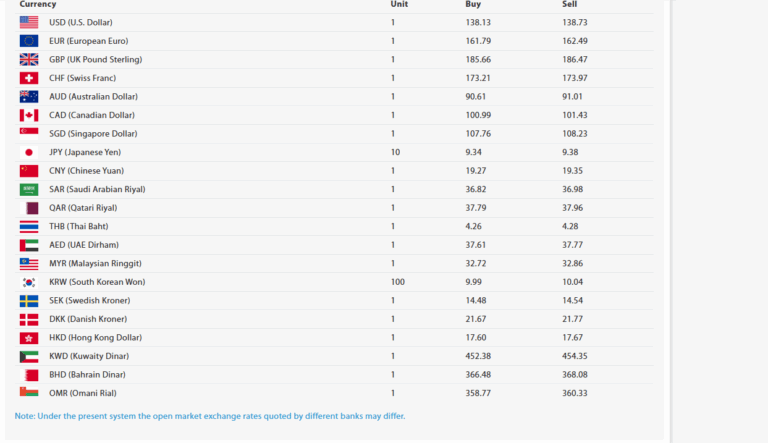Select the SGD (Singapore Dollar) row label

pos(93,134)
